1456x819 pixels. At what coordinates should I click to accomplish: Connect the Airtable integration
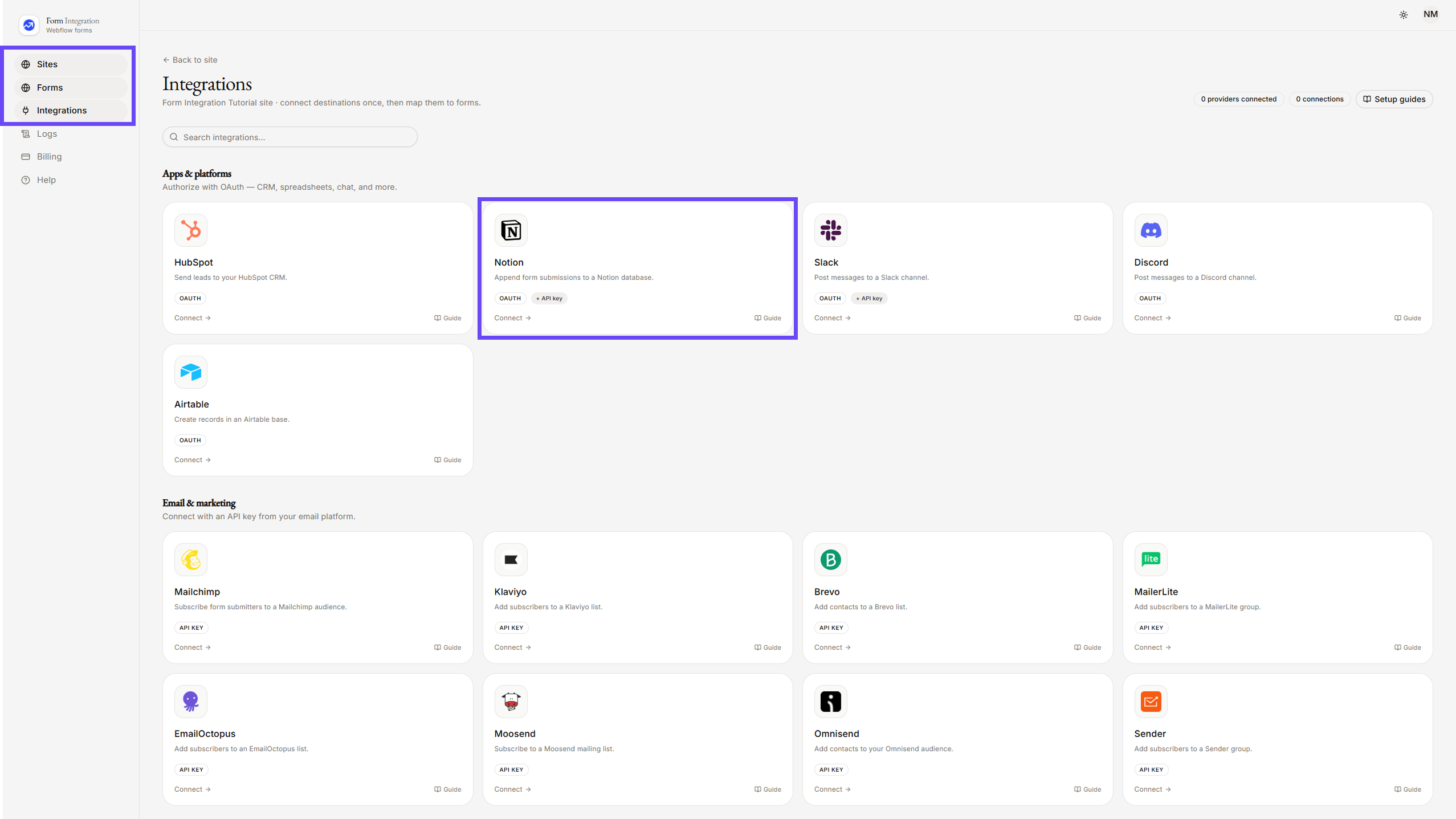[193, 460]
